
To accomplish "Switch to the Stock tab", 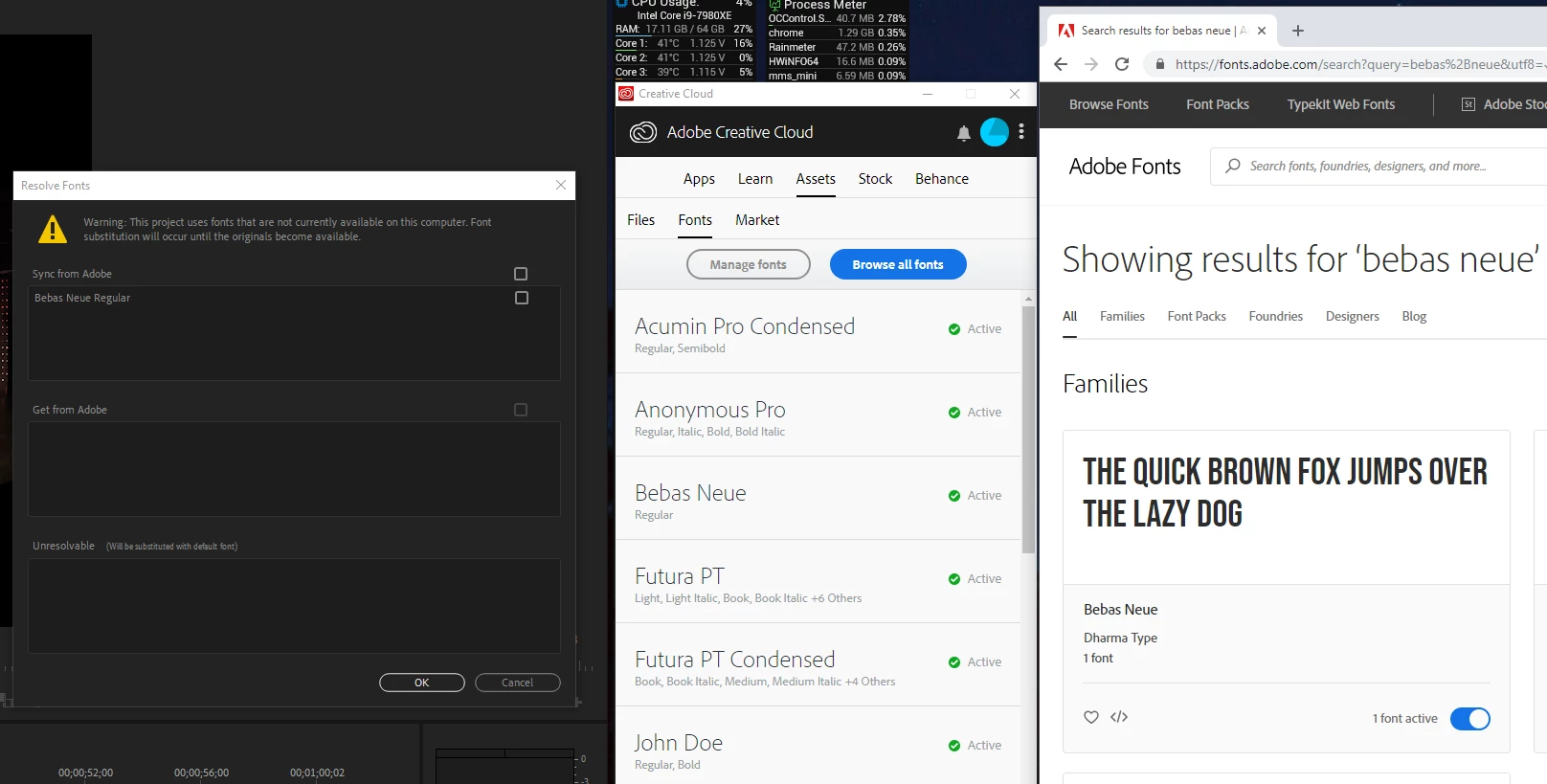I will click(x=875, y=179).
